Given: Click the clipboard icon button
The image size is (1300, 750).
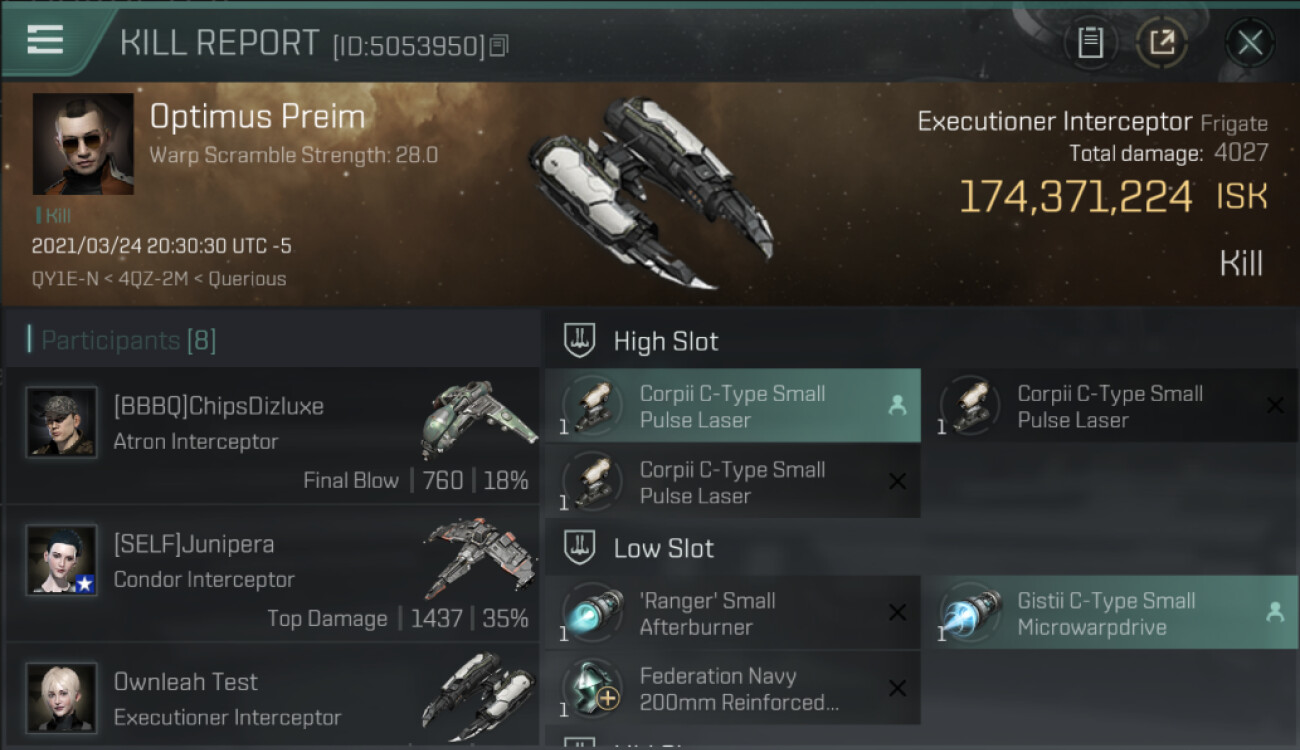Looking at the screenshot, I should tap(1090, 43).
